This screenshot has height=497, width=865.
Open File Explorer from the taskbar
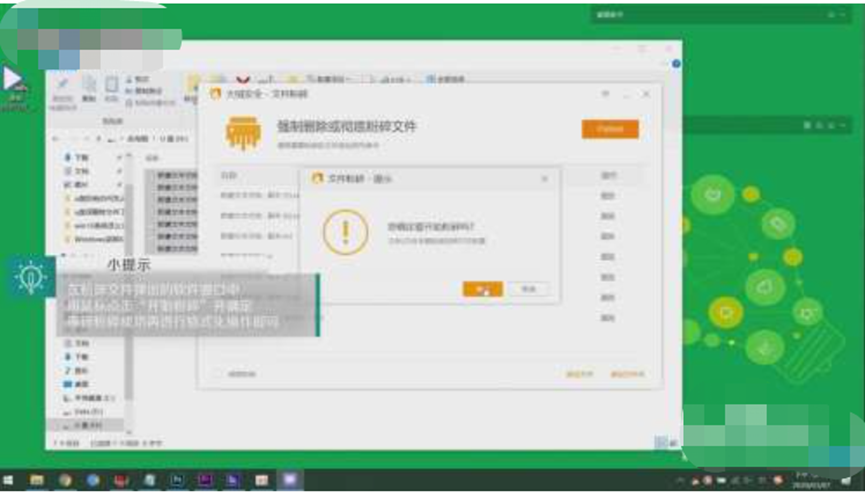coord(38,481)
